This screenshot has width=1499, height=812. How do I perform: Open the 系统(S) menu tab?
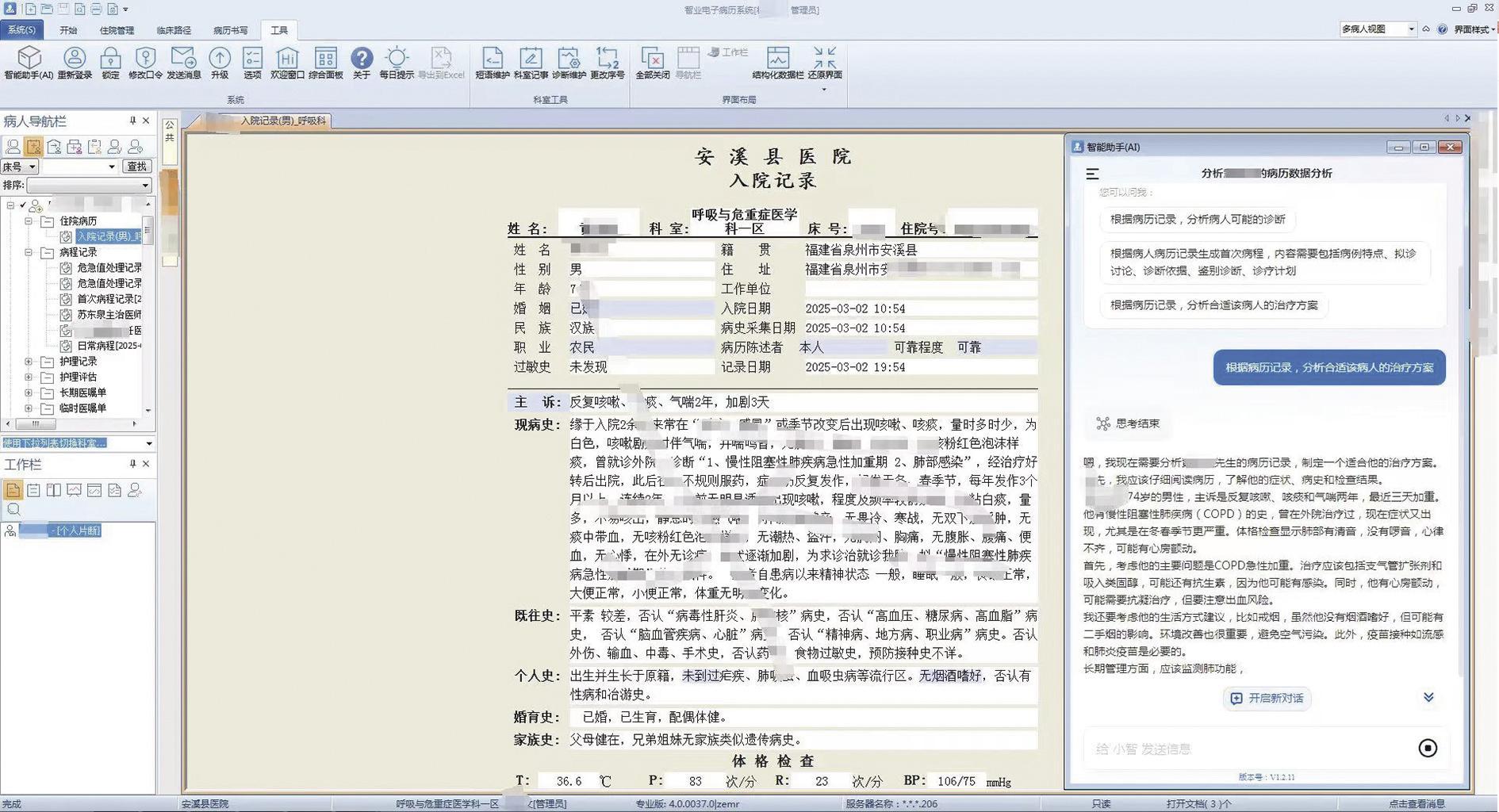click(21, 30)
